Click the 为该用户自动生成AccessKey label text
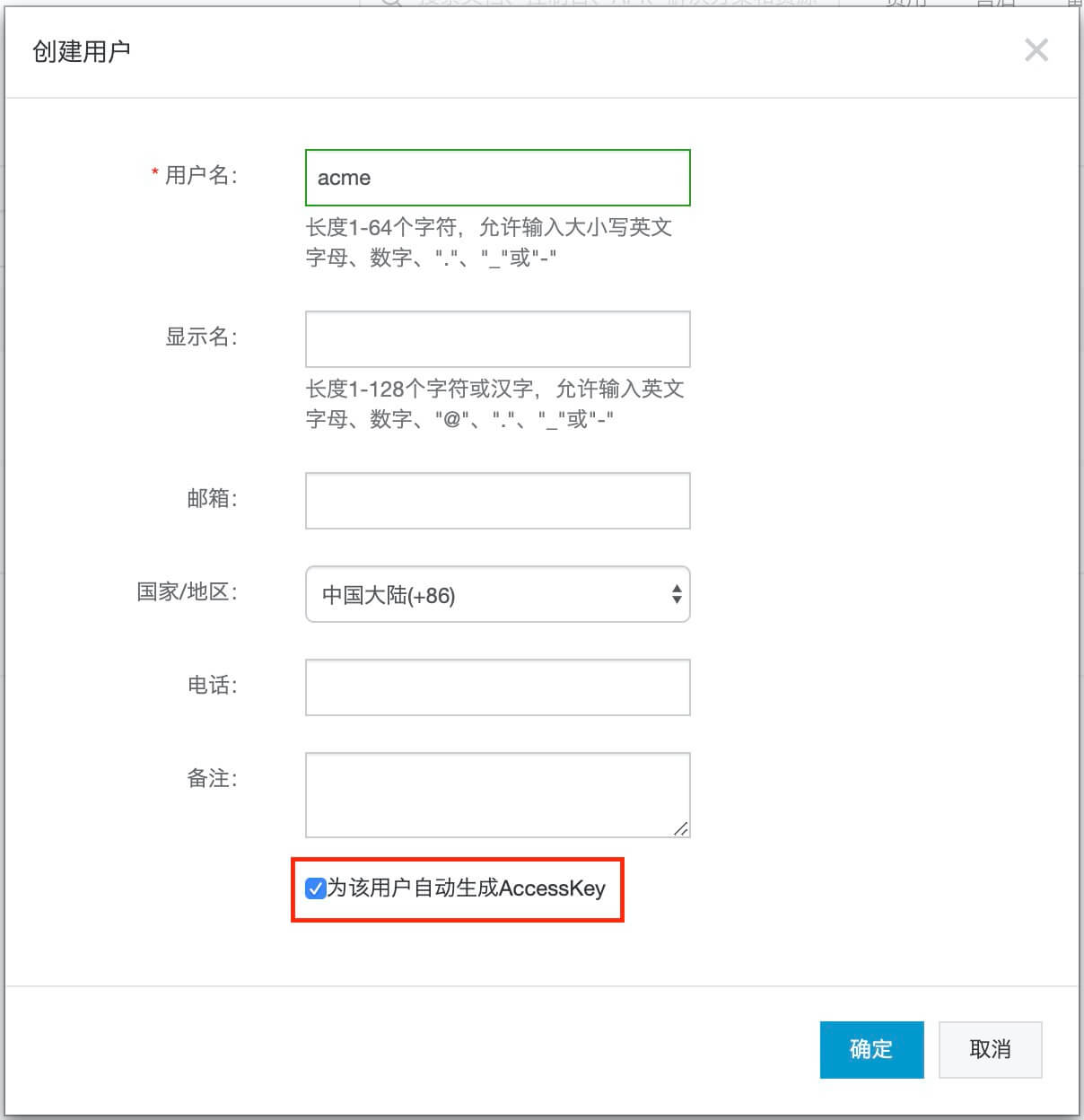This screenshot has height=1120, width=1084. tap(466, 888)
